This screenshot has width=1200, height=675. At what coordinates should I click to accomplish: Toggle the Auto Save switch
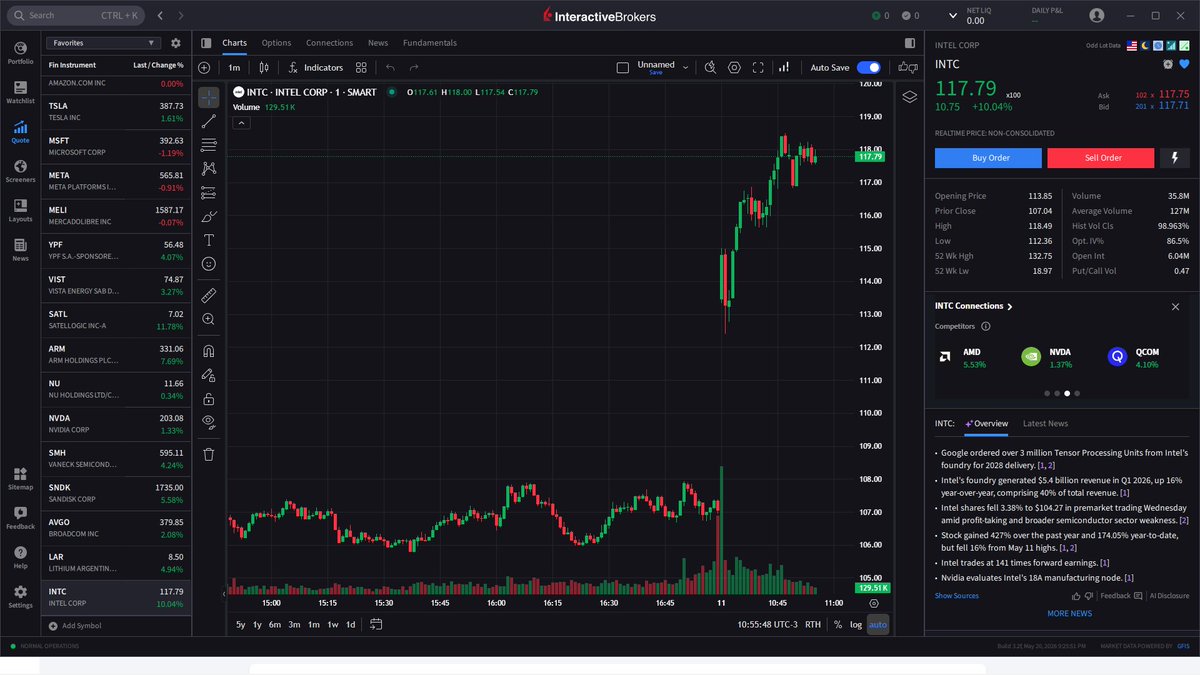(x=869, y=68)
